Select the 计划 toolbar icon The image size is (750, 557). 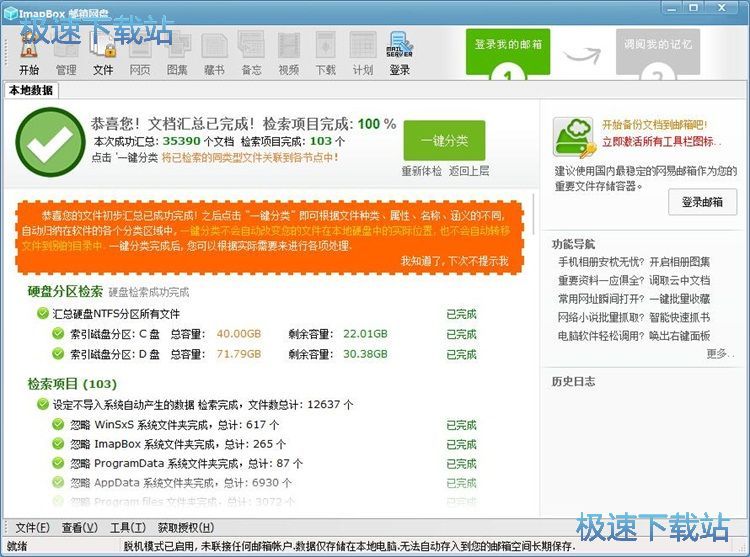click(363, 54)
